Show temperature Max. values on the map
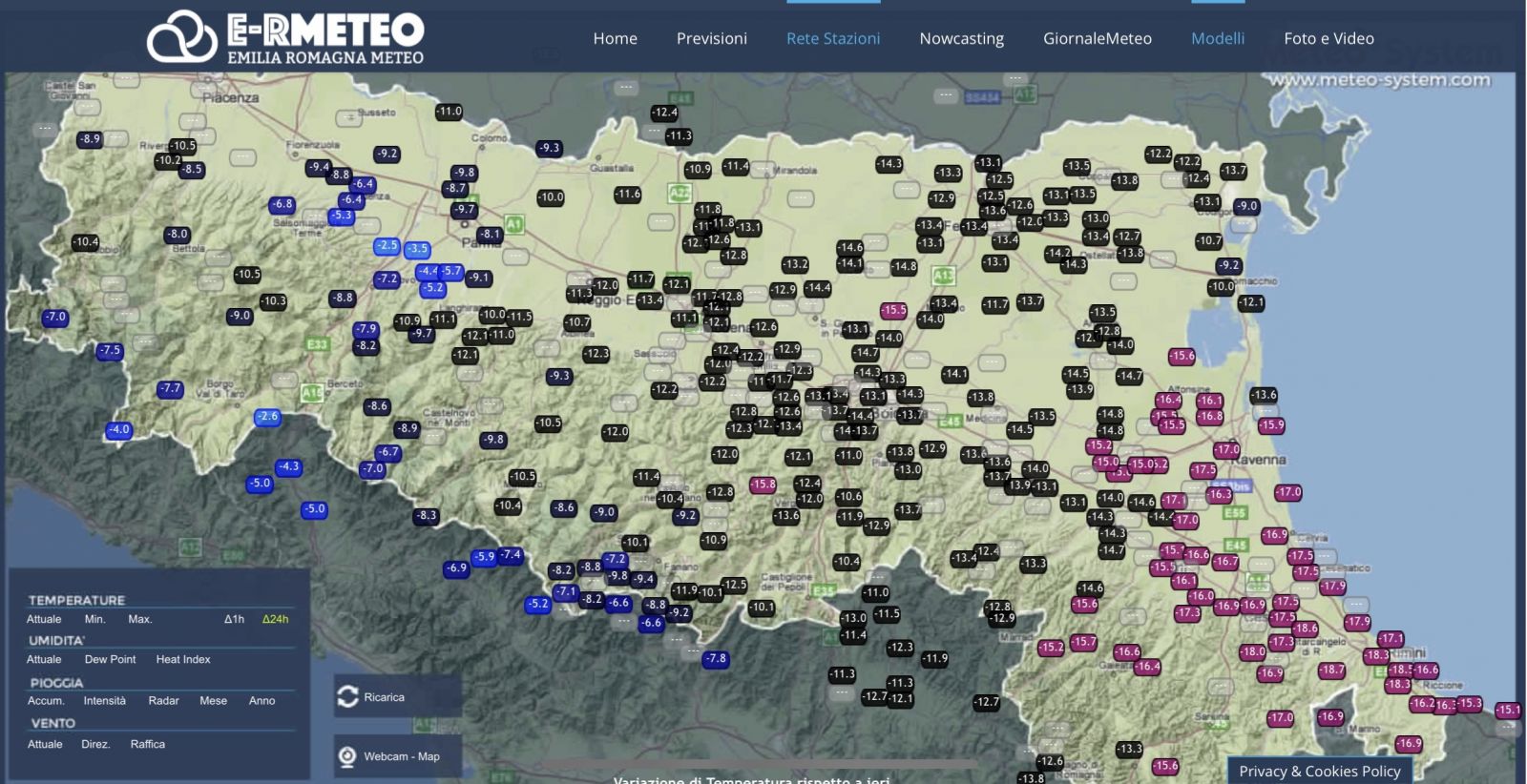The height and width of the screenshot is (784, 1527). tap(139, 620)
